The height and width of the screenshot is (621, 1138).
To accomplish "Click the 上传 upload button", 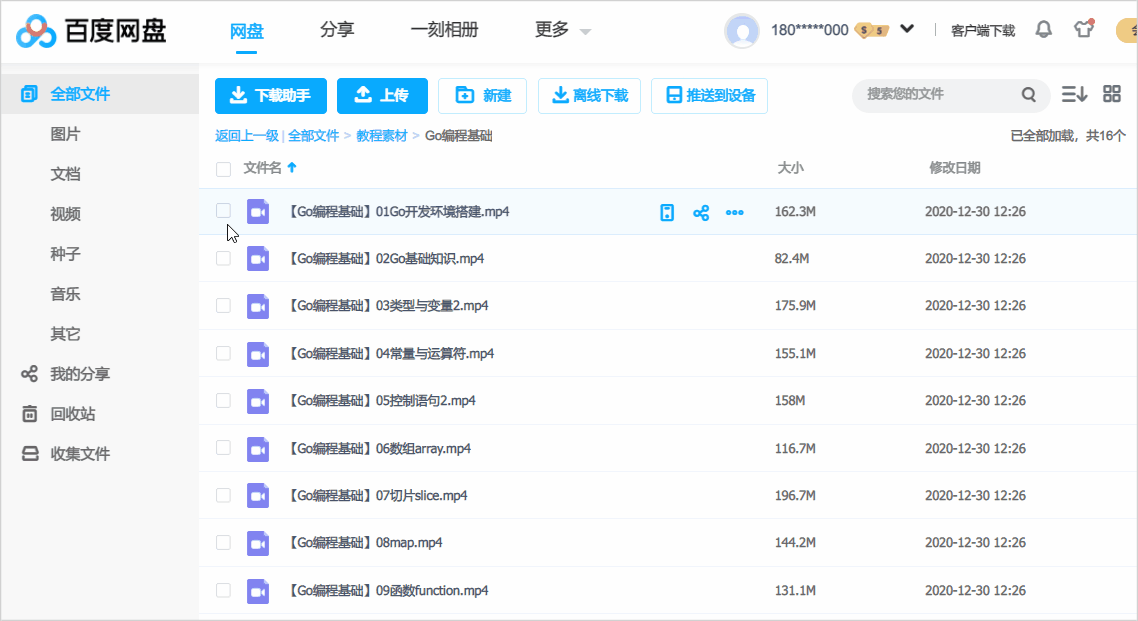I will click(382, 96).
